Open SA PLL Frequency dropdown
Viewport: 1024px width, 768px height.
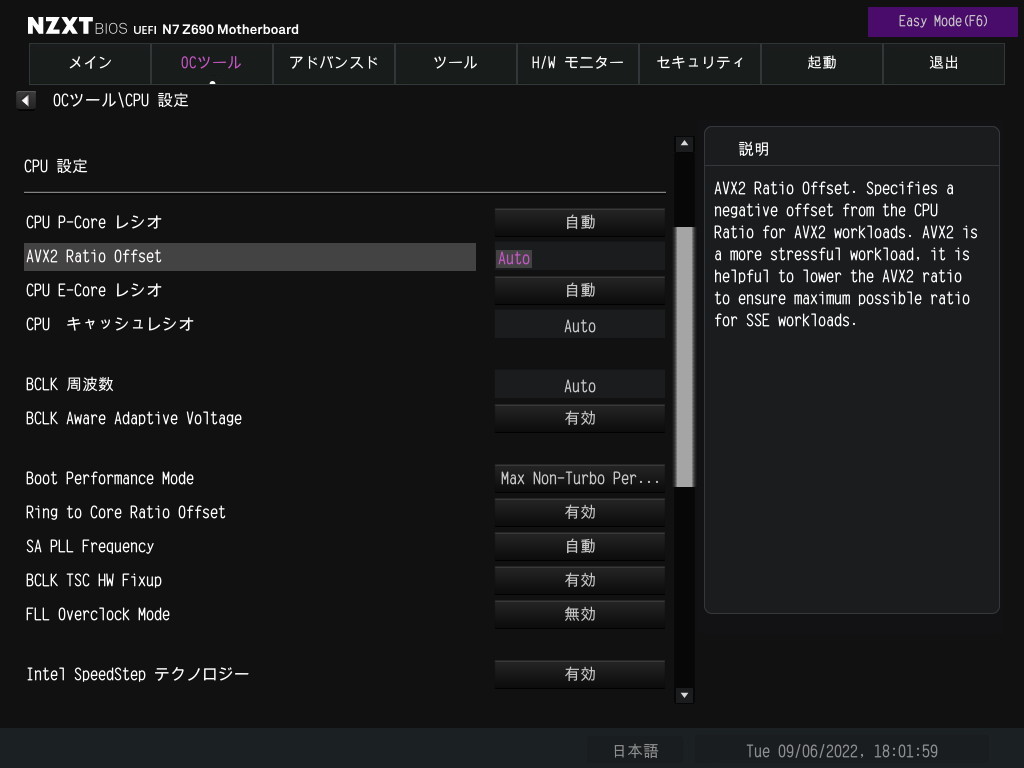tap(580, 546)
